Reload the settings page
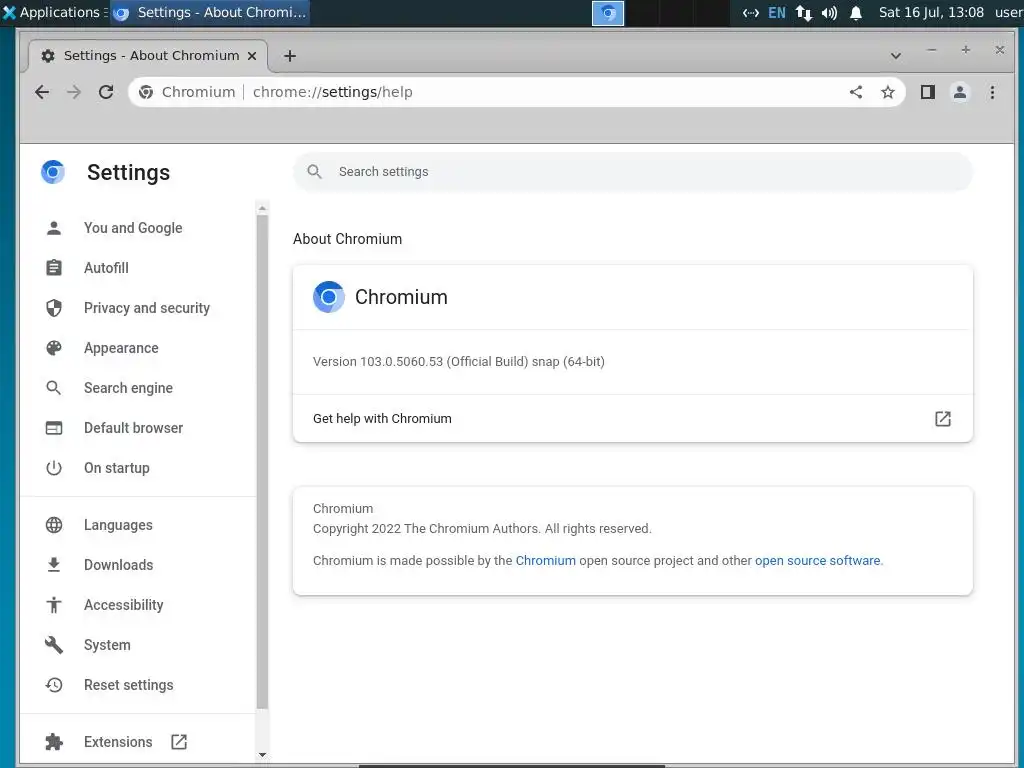 (106, 92)
